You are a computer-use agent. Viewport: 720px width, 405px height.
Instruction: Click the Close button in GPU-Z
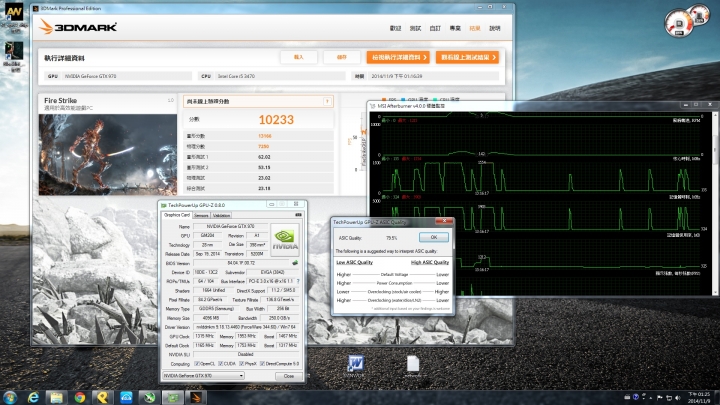(288, 376)
